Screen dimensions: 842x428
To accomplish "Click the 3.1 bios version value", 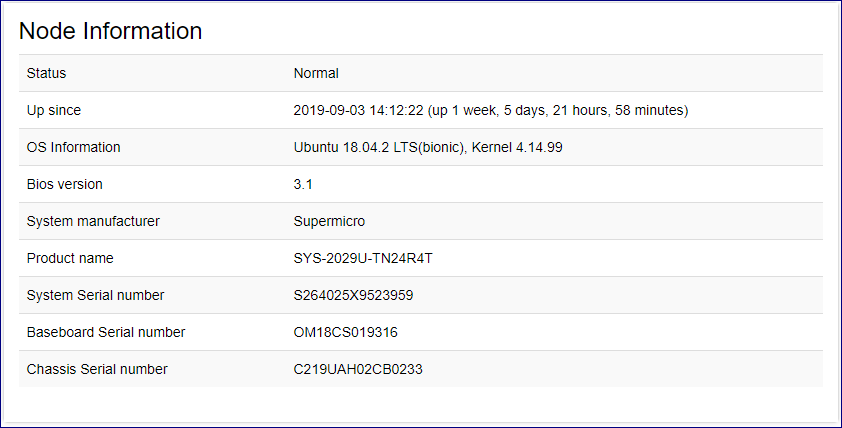I will coord(303,184).
